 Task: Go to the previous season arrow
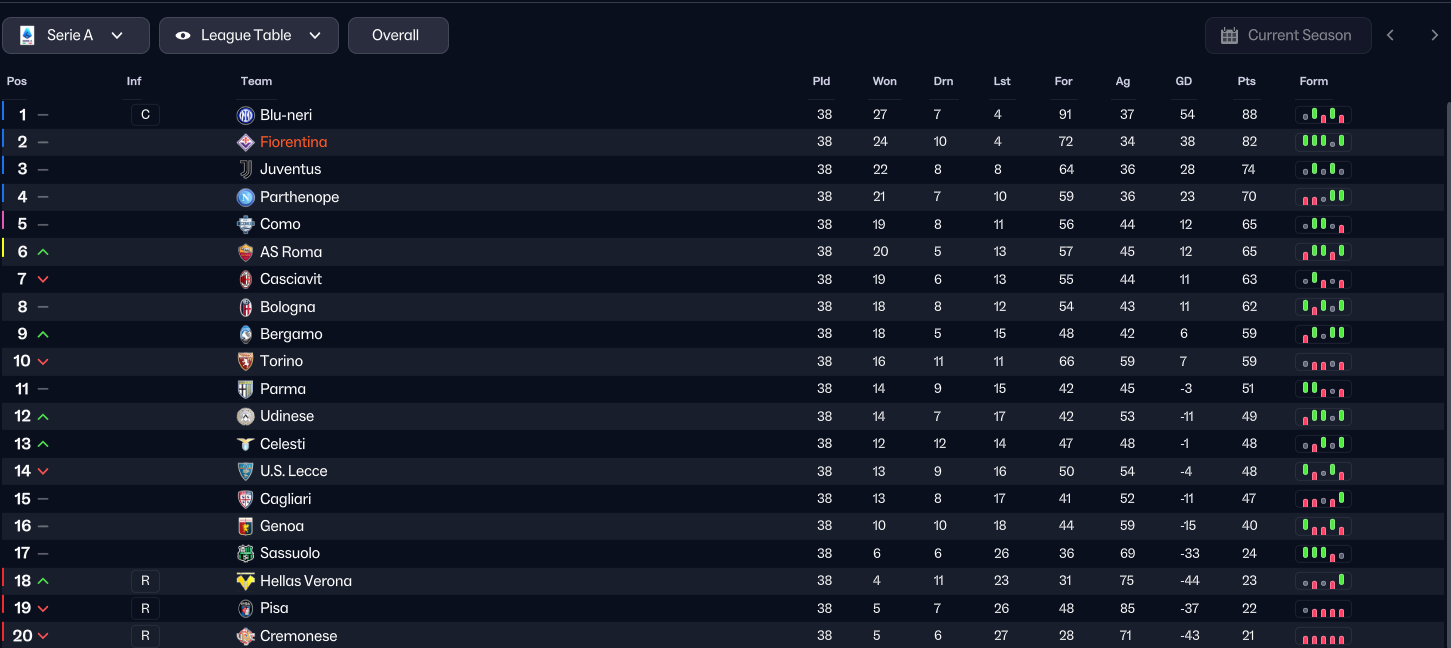pos(1390,36)
